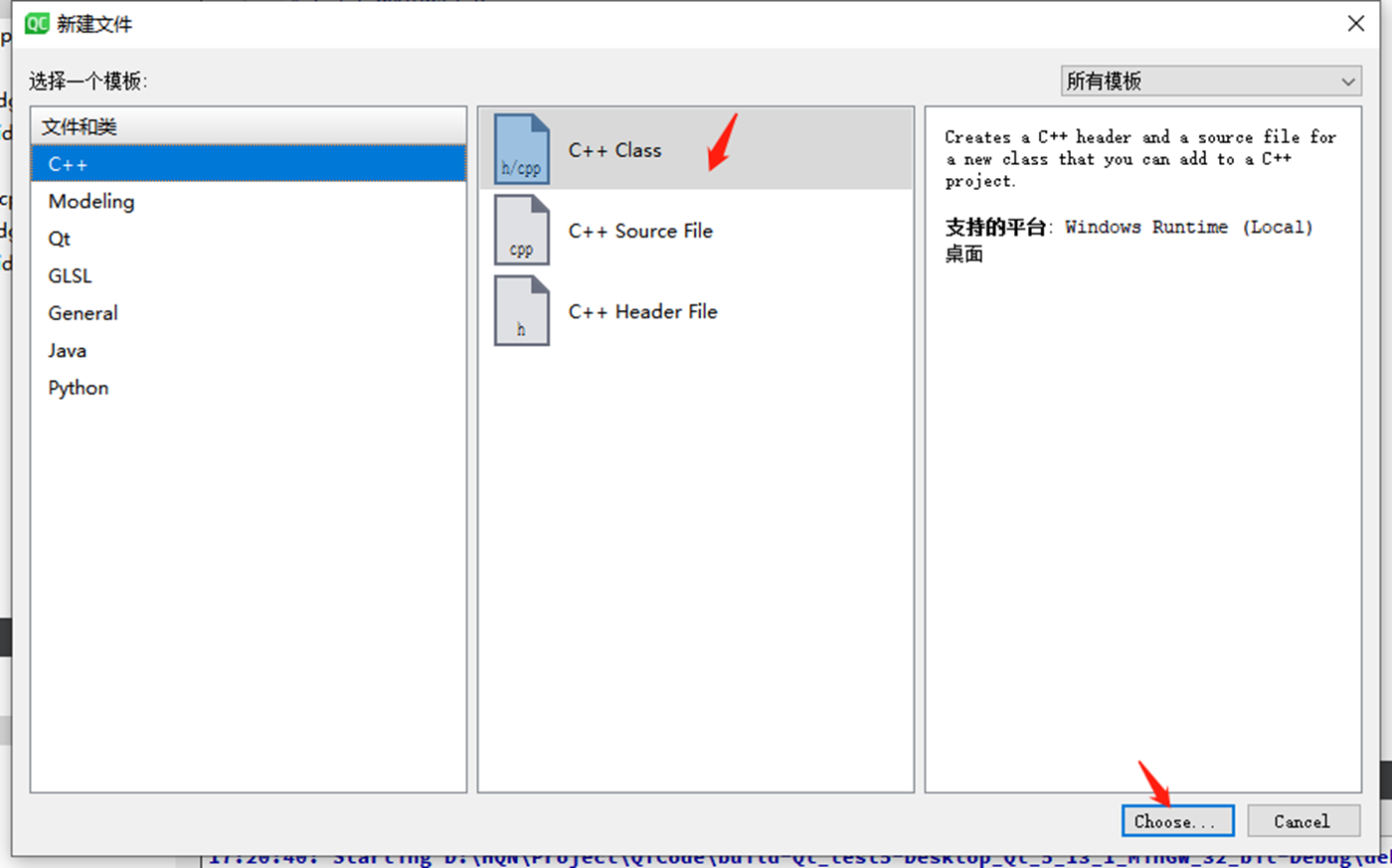Click the h/cpp file icon of C++ Class
The height and width of the screenshot is (868, 1392).
point(522,151)
